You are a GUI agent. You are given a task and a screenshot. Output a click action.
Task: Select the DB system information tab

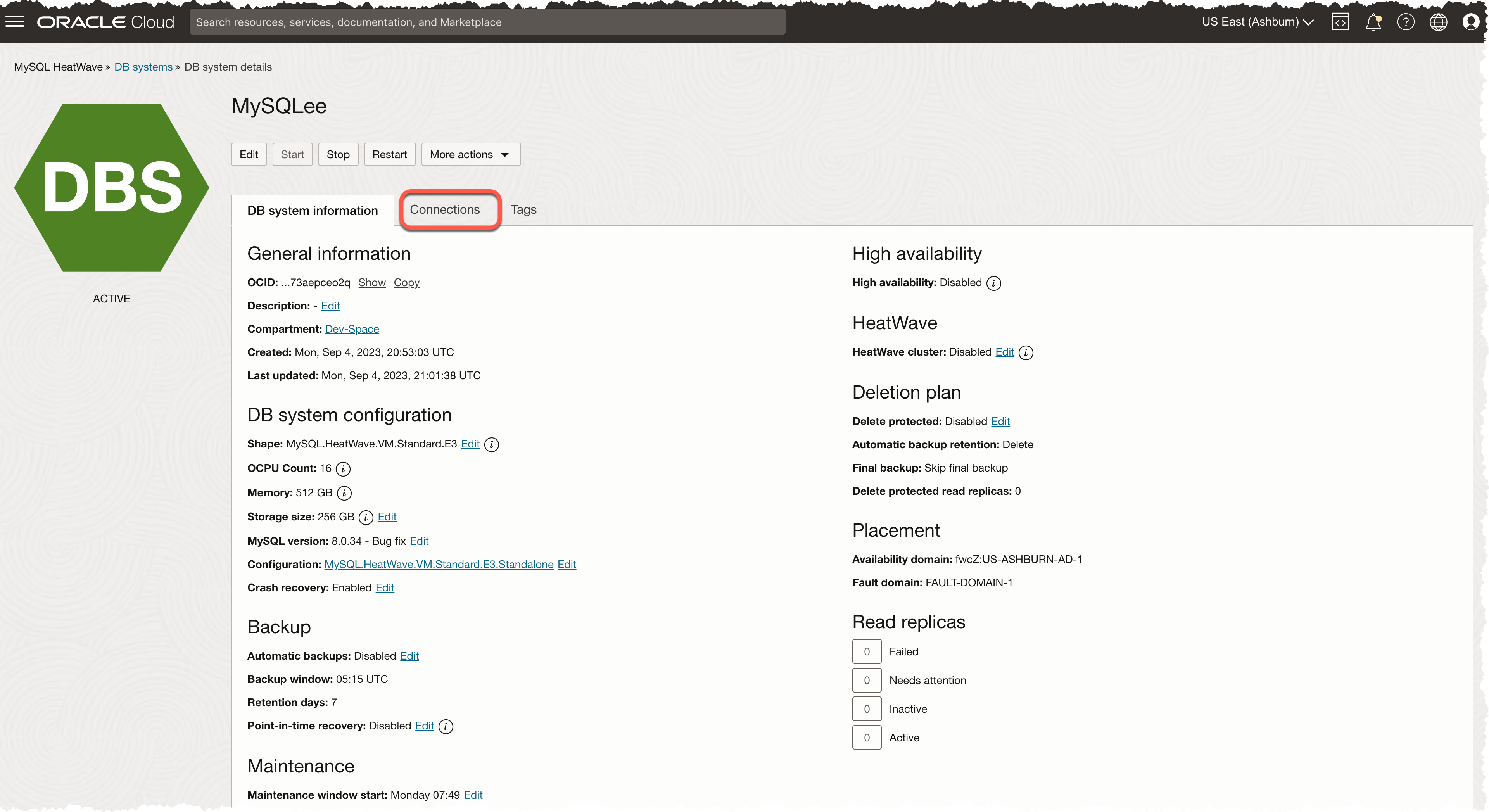[312, 211]
